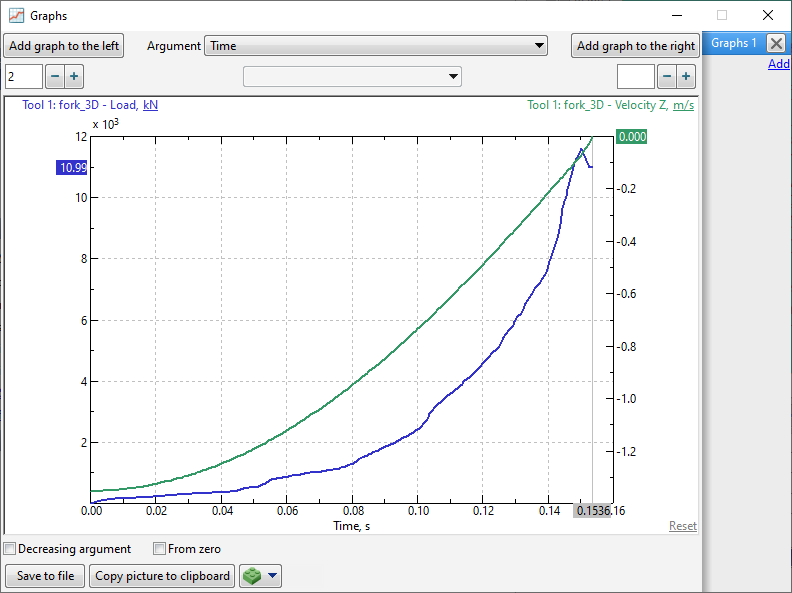Click the Add link under the tab
Image resolution: width=792 pixels, height=593 pixels.
pos(778,64)
